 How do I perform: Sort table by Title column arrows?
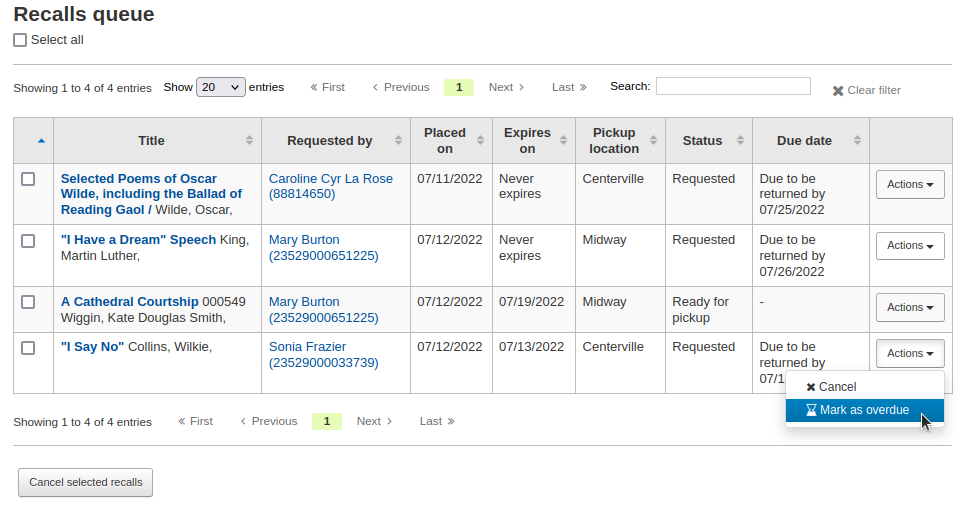249,141
